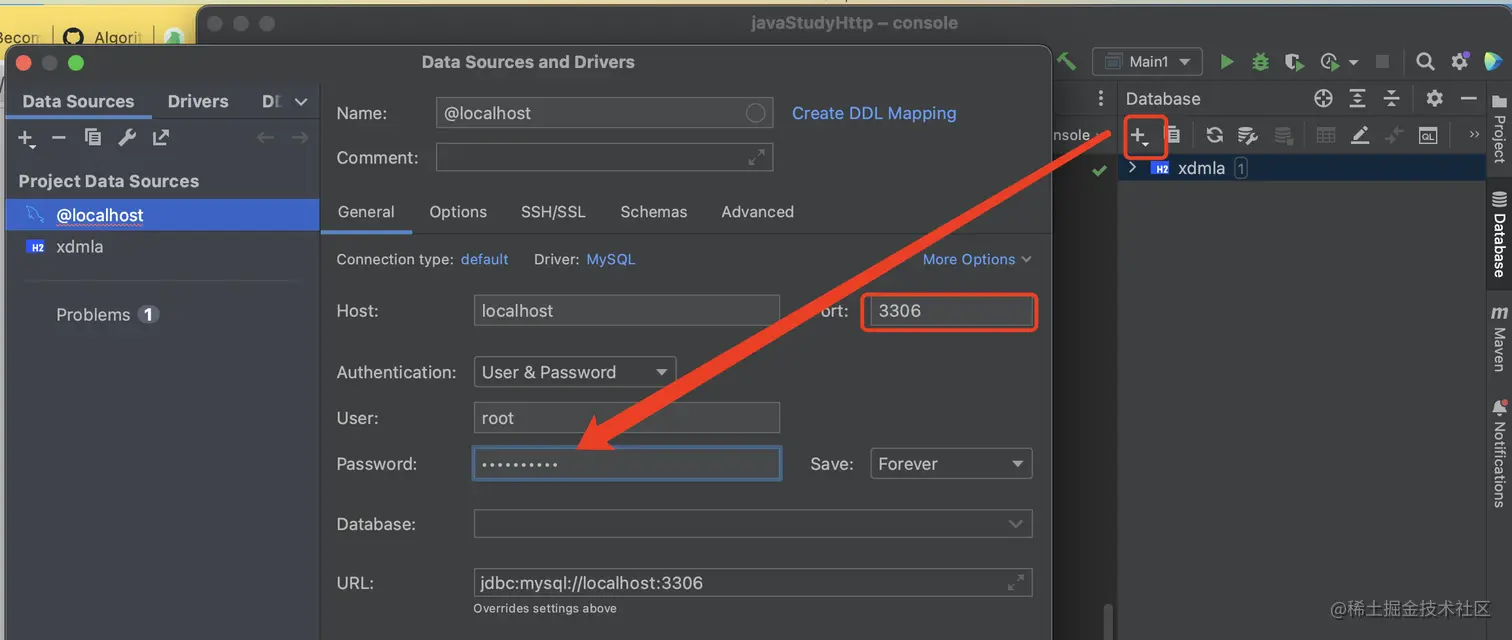1512x640 pixels.
Task: Duplicate the selected data source in dialog
Action: [x=93, y=138]
